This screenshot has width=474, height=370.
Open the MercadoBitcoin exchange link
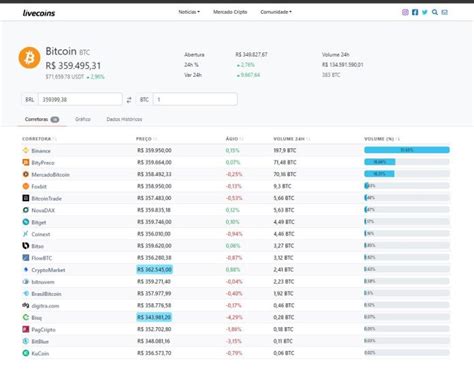click(x=50, y=175)
